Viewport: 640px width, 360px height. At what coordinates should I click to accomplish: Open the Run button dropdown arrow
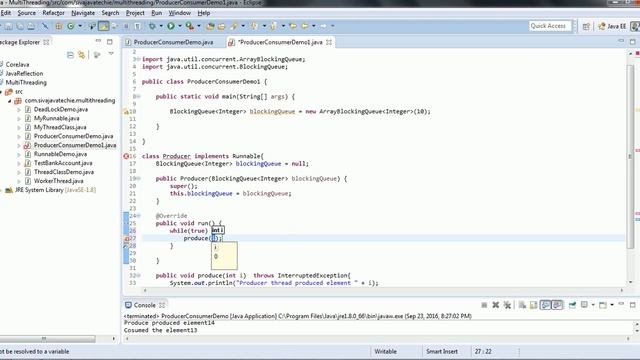tap(179, 26)
